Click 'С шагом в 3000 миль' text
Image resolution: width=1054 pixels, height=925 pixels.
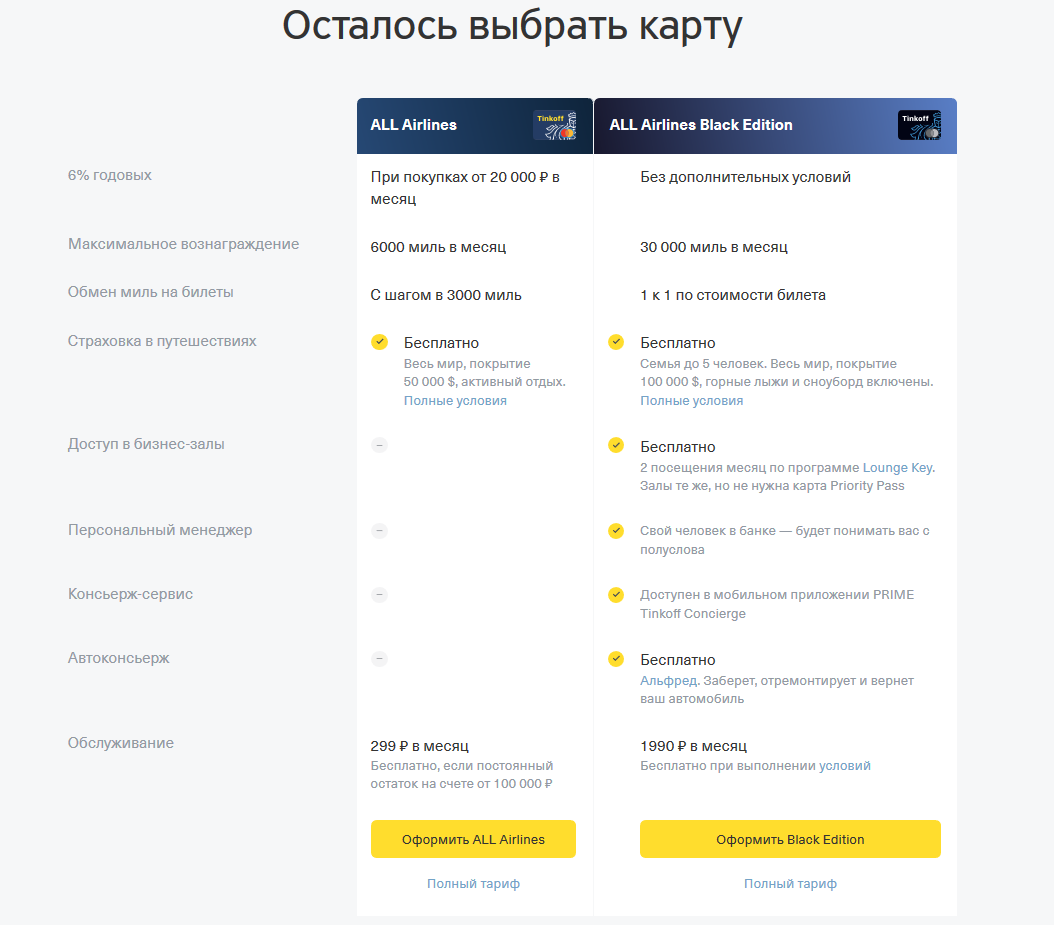(x=446, y=295)
